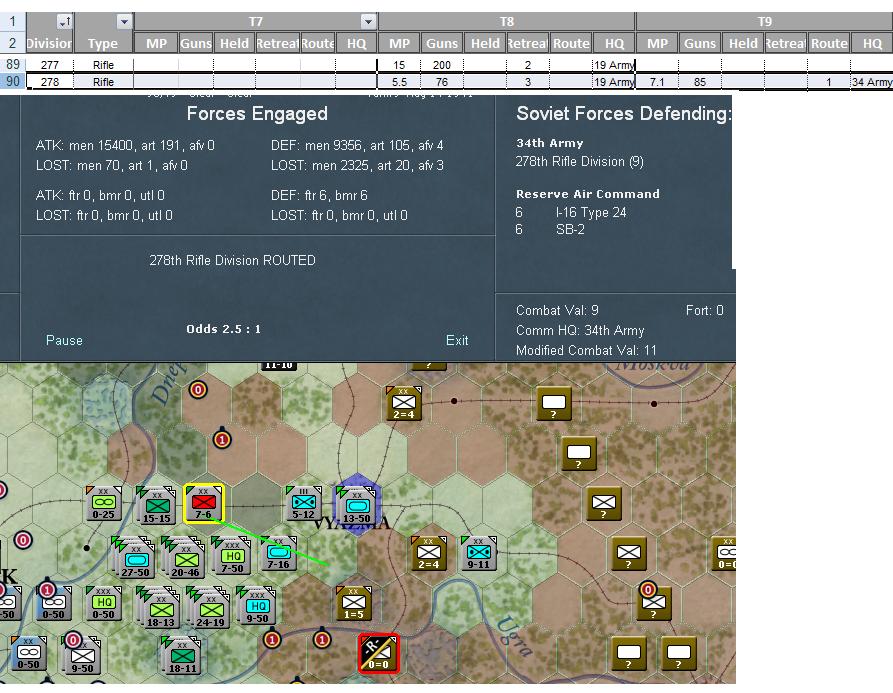Select the 18-13 infantry stack

tap(159, 607)
